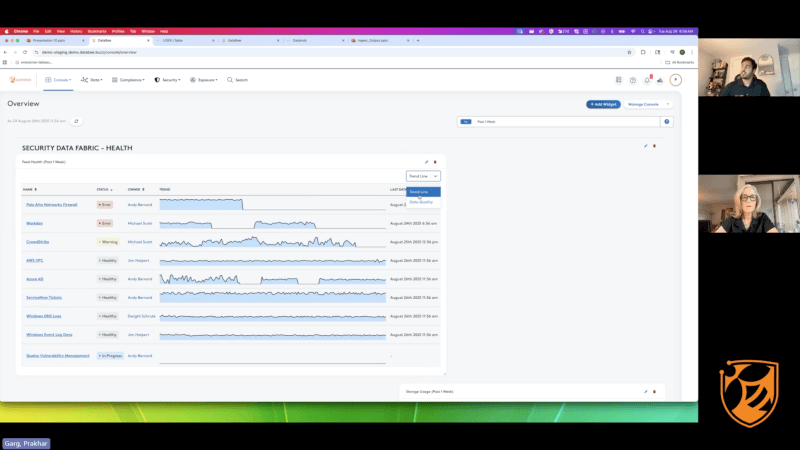Open the Security navigation dropdown
The image size is (800, 450).
(167, 80)
